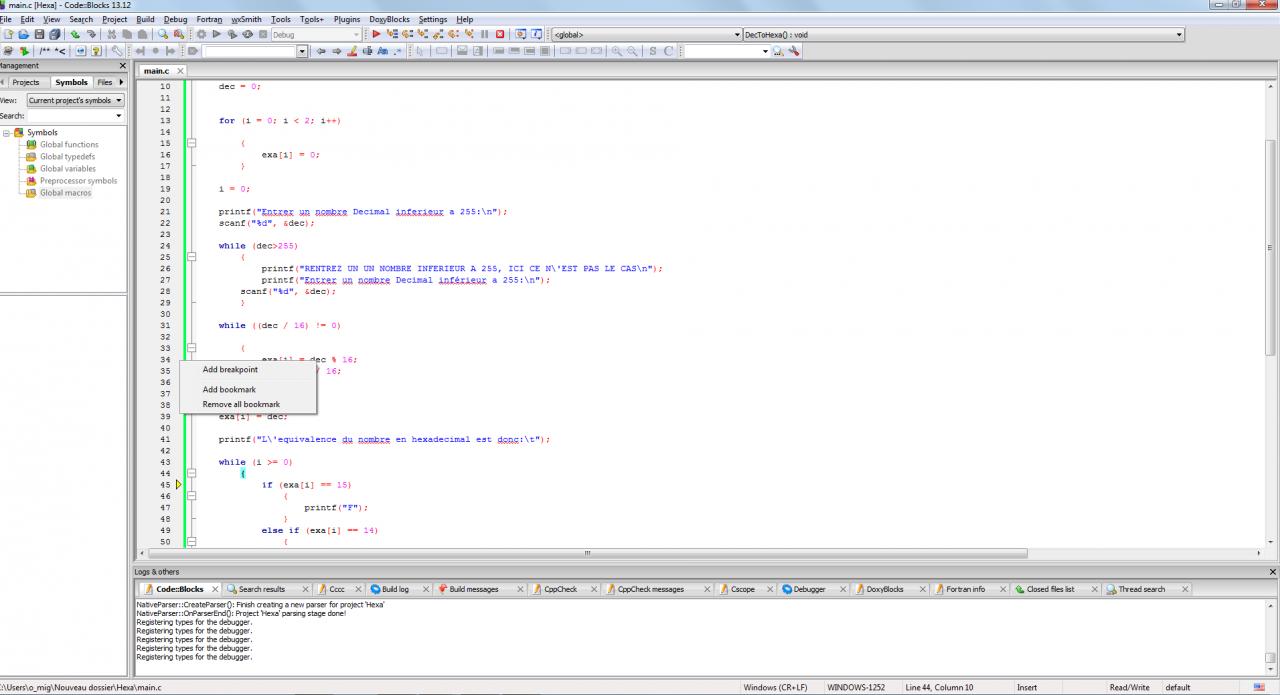This screenshot has height=695, width=1280.
Task: Open the Current project's symbols view dropdown
Action: (75, 100)
